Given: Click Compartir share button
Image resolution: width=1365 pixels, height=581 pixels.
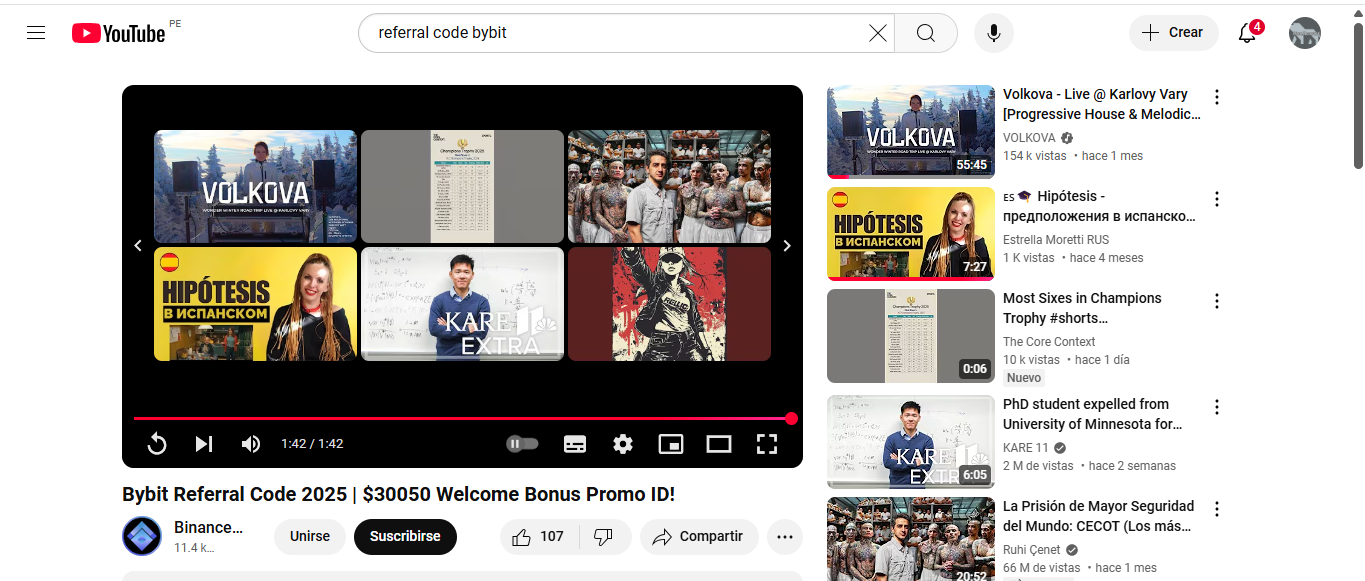Looking at the screenshot, I should pyautogui.click(x=699, y=537).
